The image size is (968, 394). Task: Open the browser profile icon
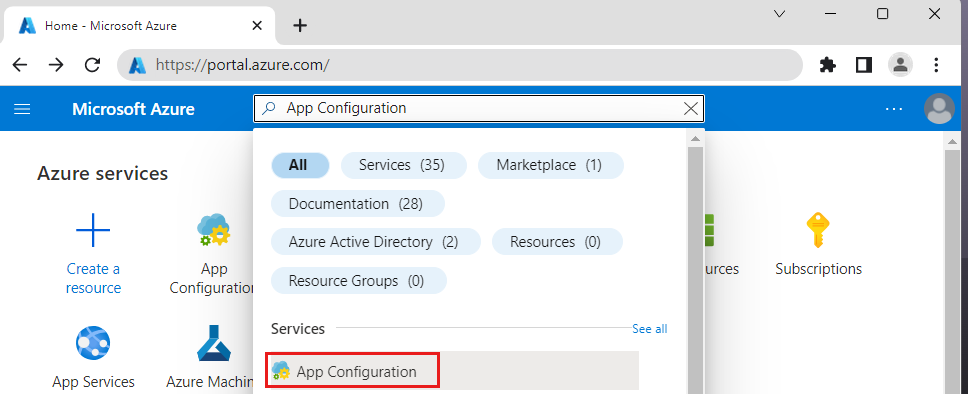point(900,65)
